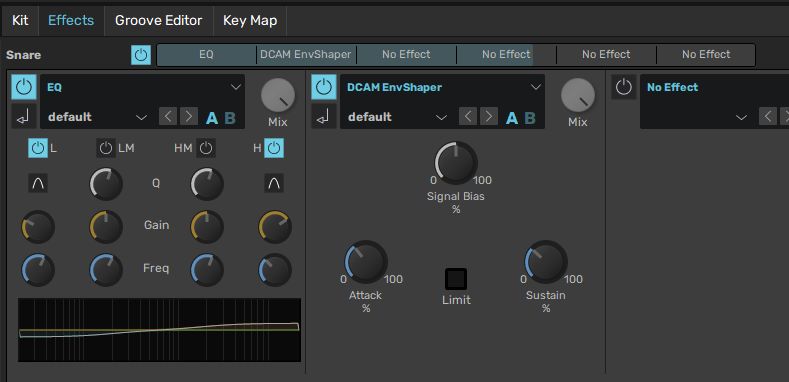Image resolution: width=789 pixels, height=382 pixels.
Task: Click the HM band Gain knob
Action: (207, 227)
